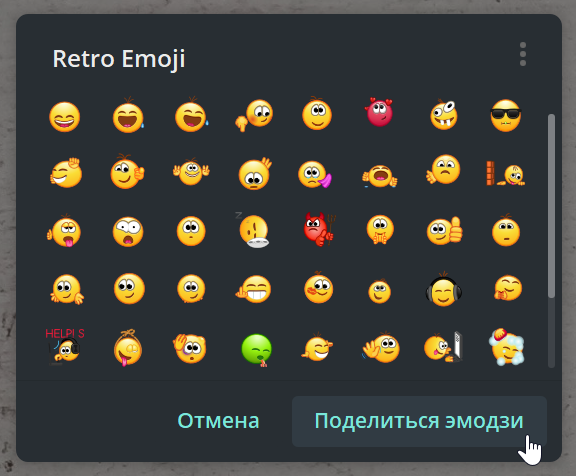The image size is (576, 476).
Task: Choose the waving hand emoji
Action: (x=381, y=347)
